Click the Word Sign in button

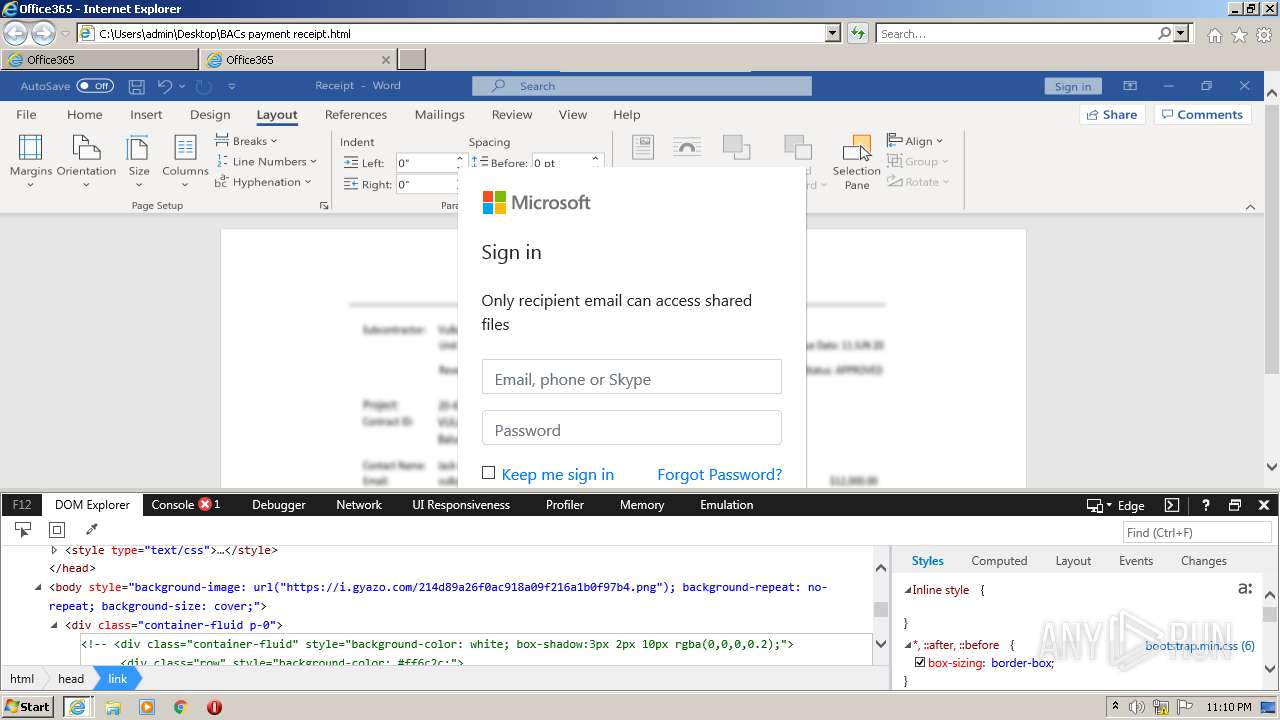point(1073,86)
